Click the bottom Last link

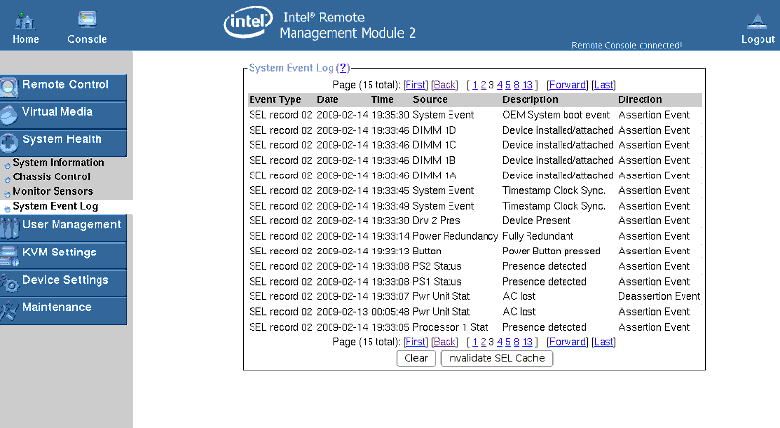603,342
